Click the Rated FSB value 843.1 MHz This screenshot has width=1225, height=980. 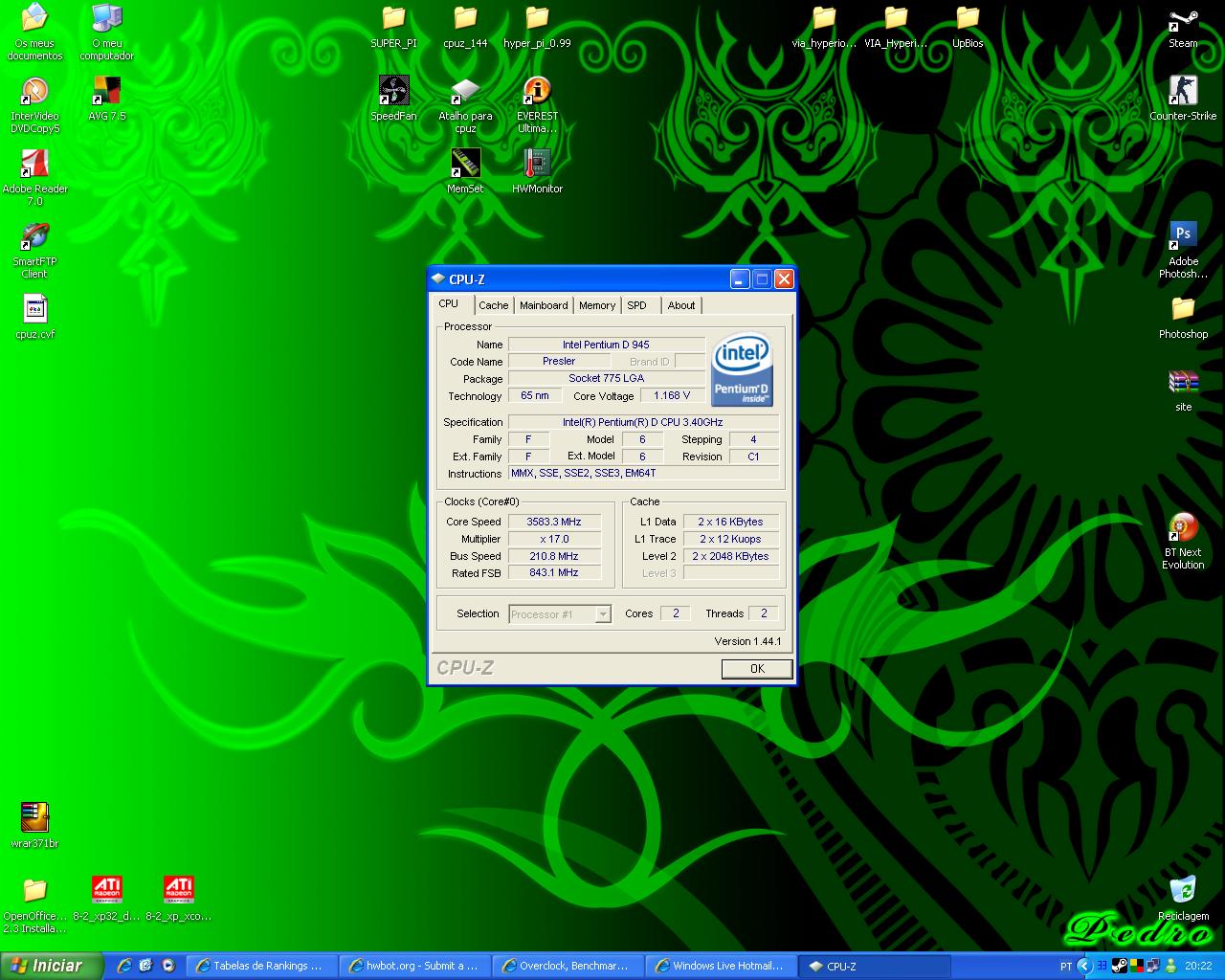coord(554,573)
